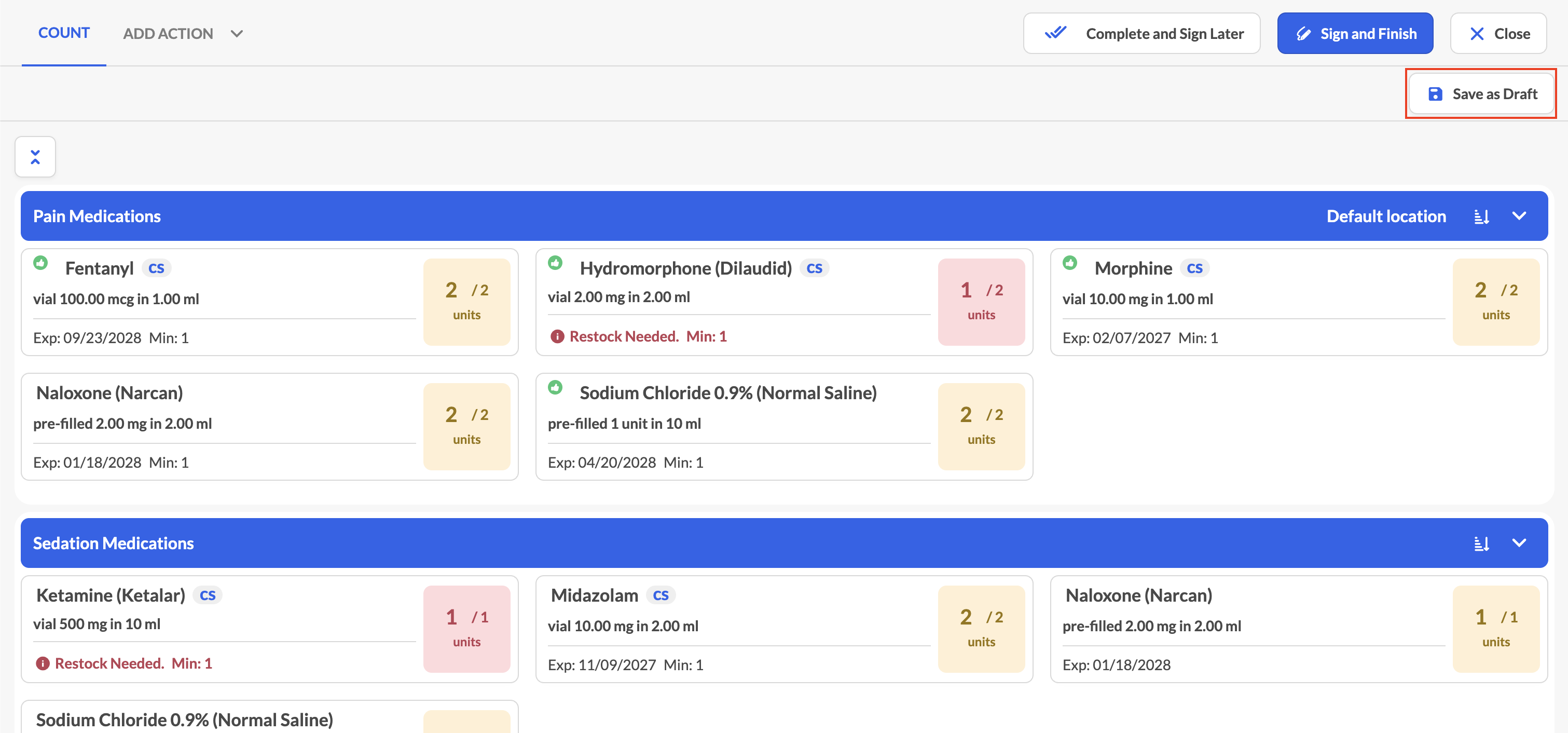Click the green status icon beside Sodium Chloride

coord(555,387)
